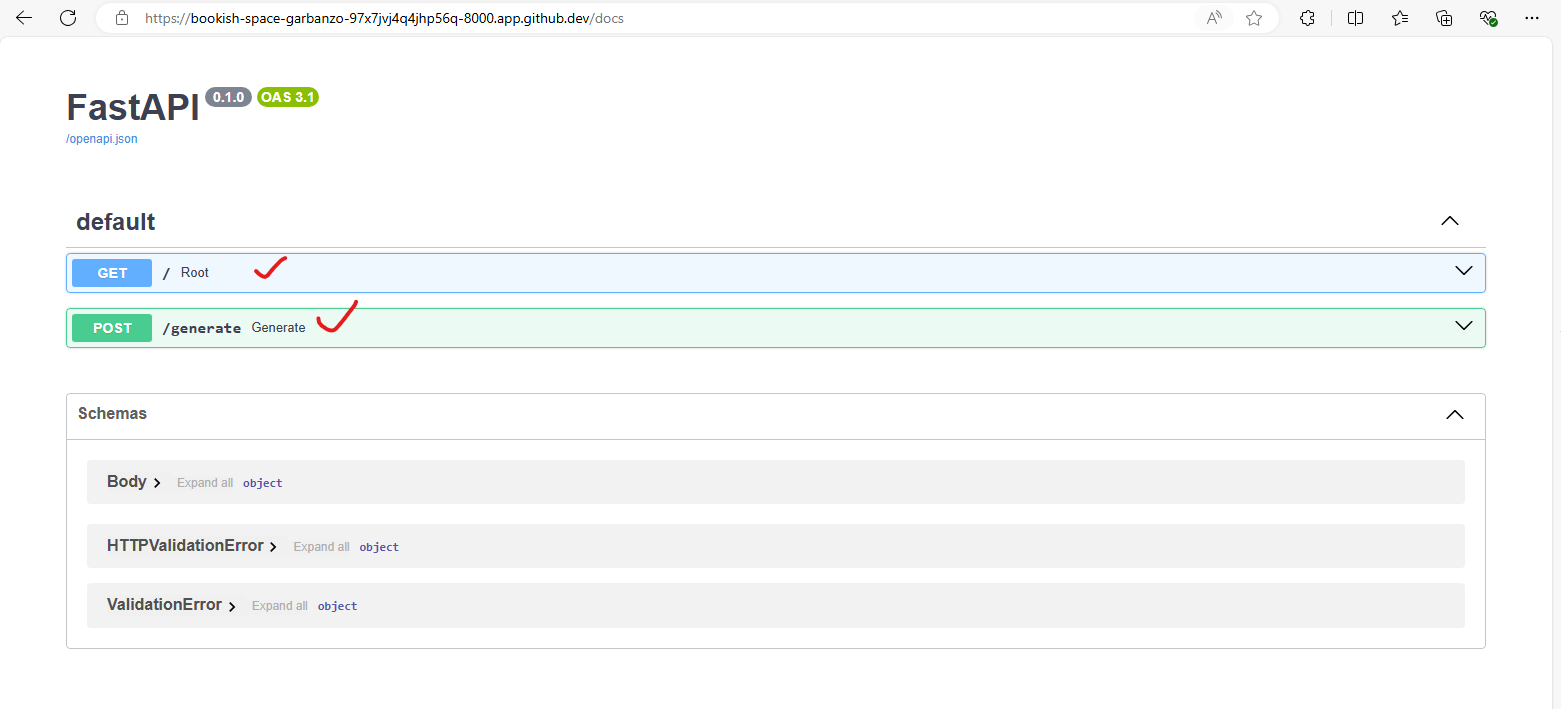1561x709 pixels.
Task: Expand the GET / Root endpoint chevron
Action: tap(1464, 271)
